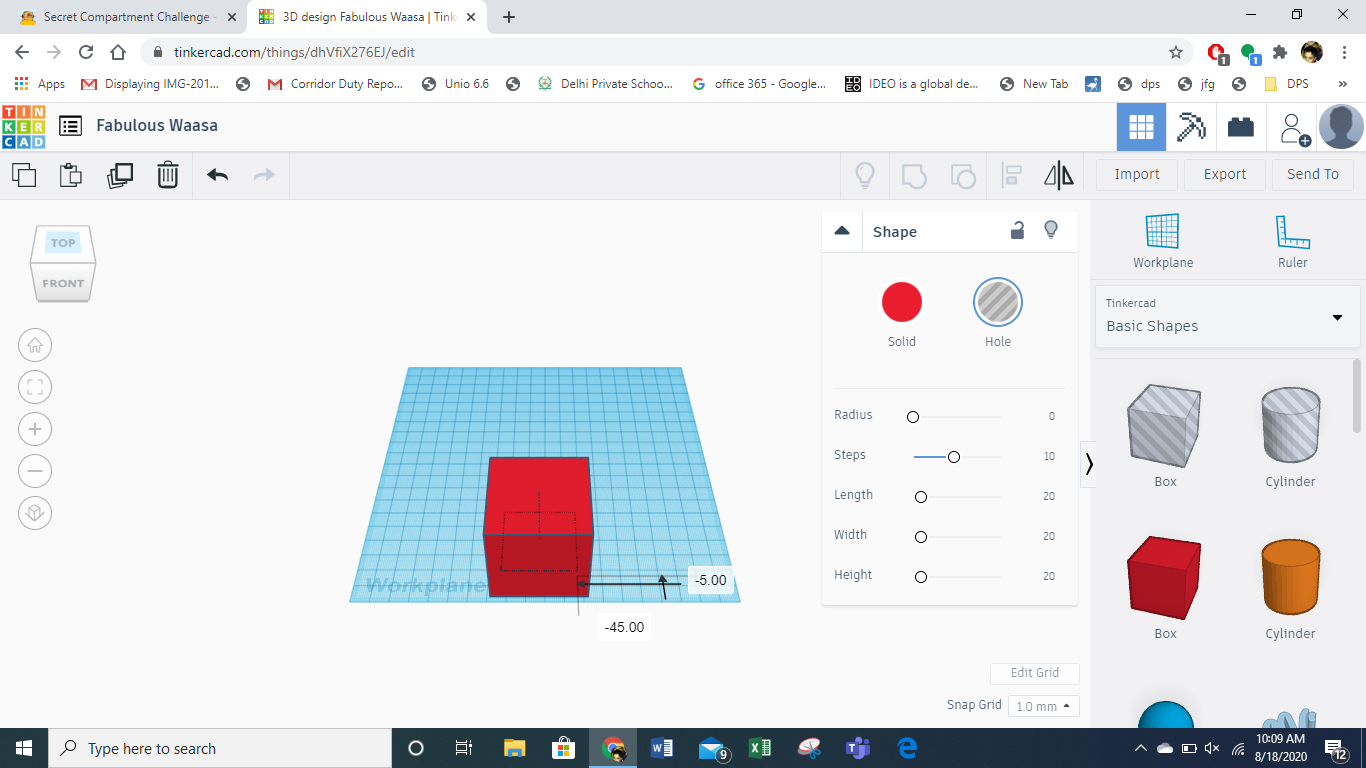Select the red Box shape
Screen dimensions: 1366x768
click(x=1165, y=577)
